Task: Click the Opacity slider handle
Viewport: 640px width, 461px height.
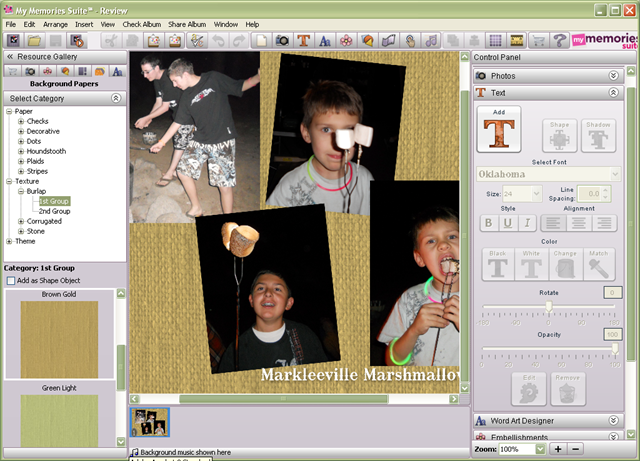Action: (615, 348)
